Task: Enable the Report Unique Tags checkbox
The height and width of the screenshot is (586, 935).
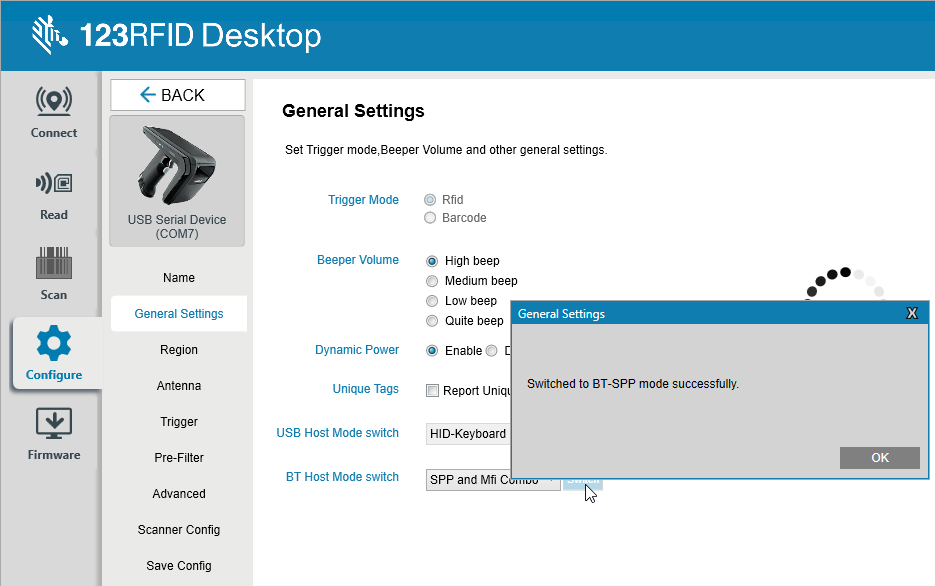Action: (433, 391)
